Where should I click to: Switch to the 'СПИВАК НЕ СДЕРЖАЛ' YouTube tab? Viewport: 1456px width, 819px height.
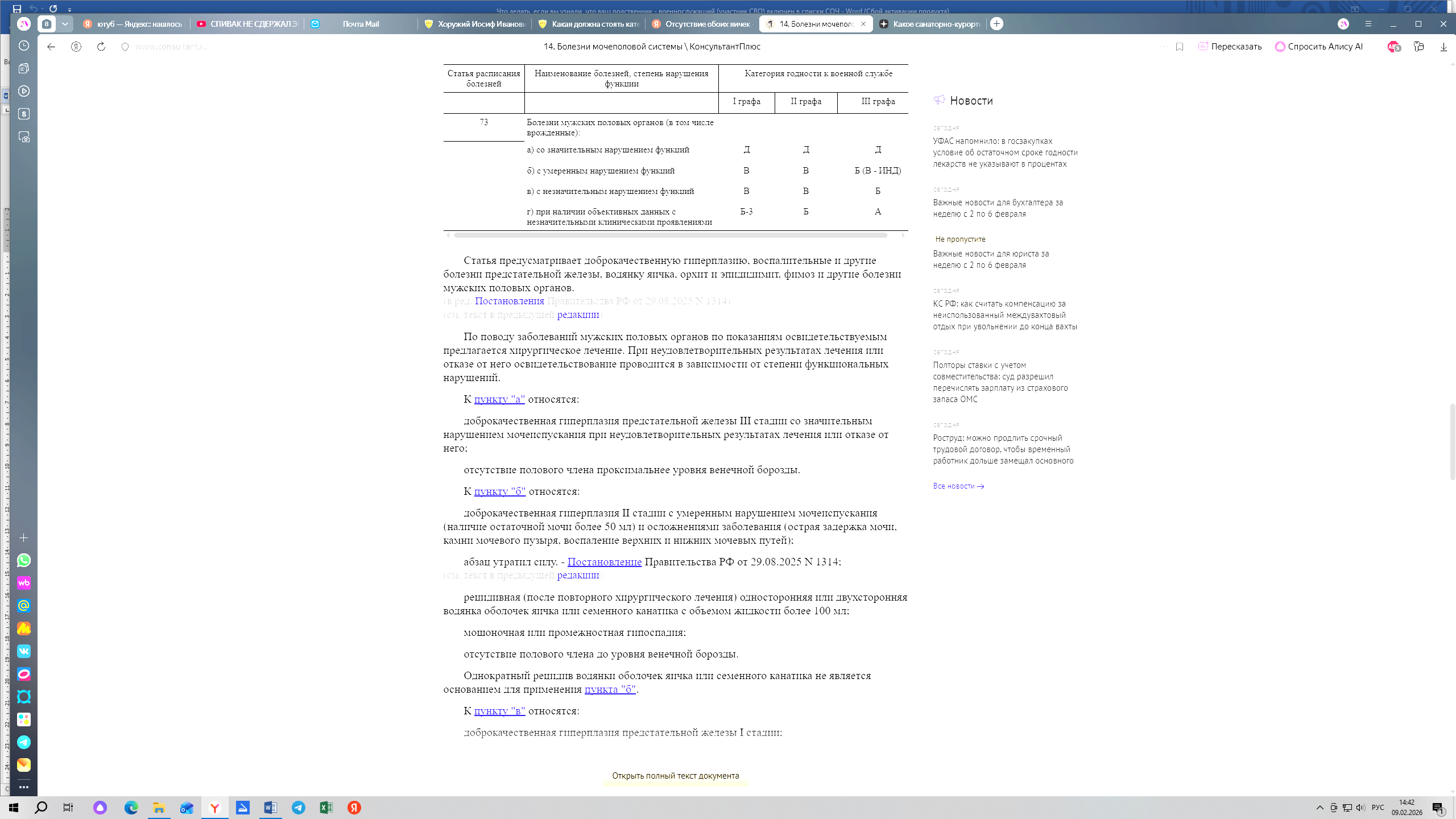pyautogui.click(x=247, y=24)
